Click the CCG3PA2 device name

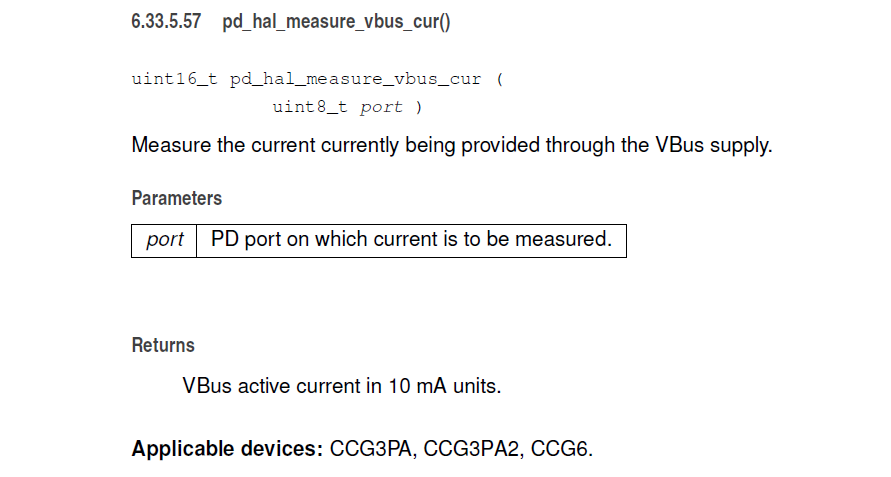472,449
